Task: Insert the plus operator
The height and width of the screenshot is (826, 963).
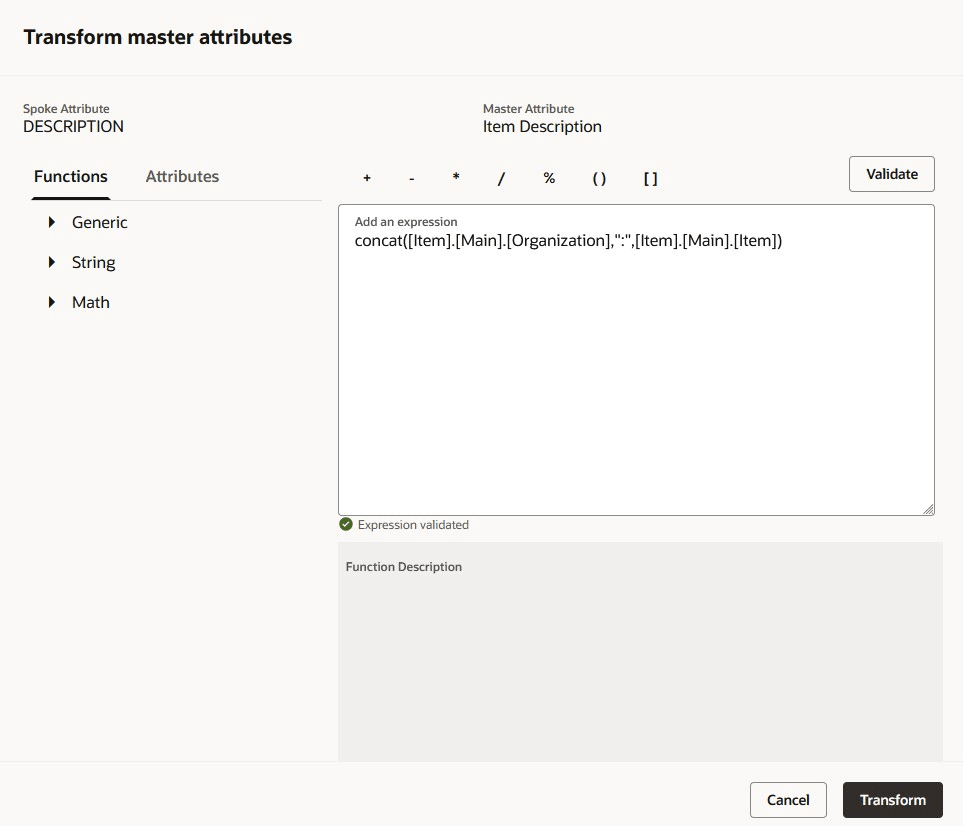Action: pyautogui.click(x=367, y=178)
